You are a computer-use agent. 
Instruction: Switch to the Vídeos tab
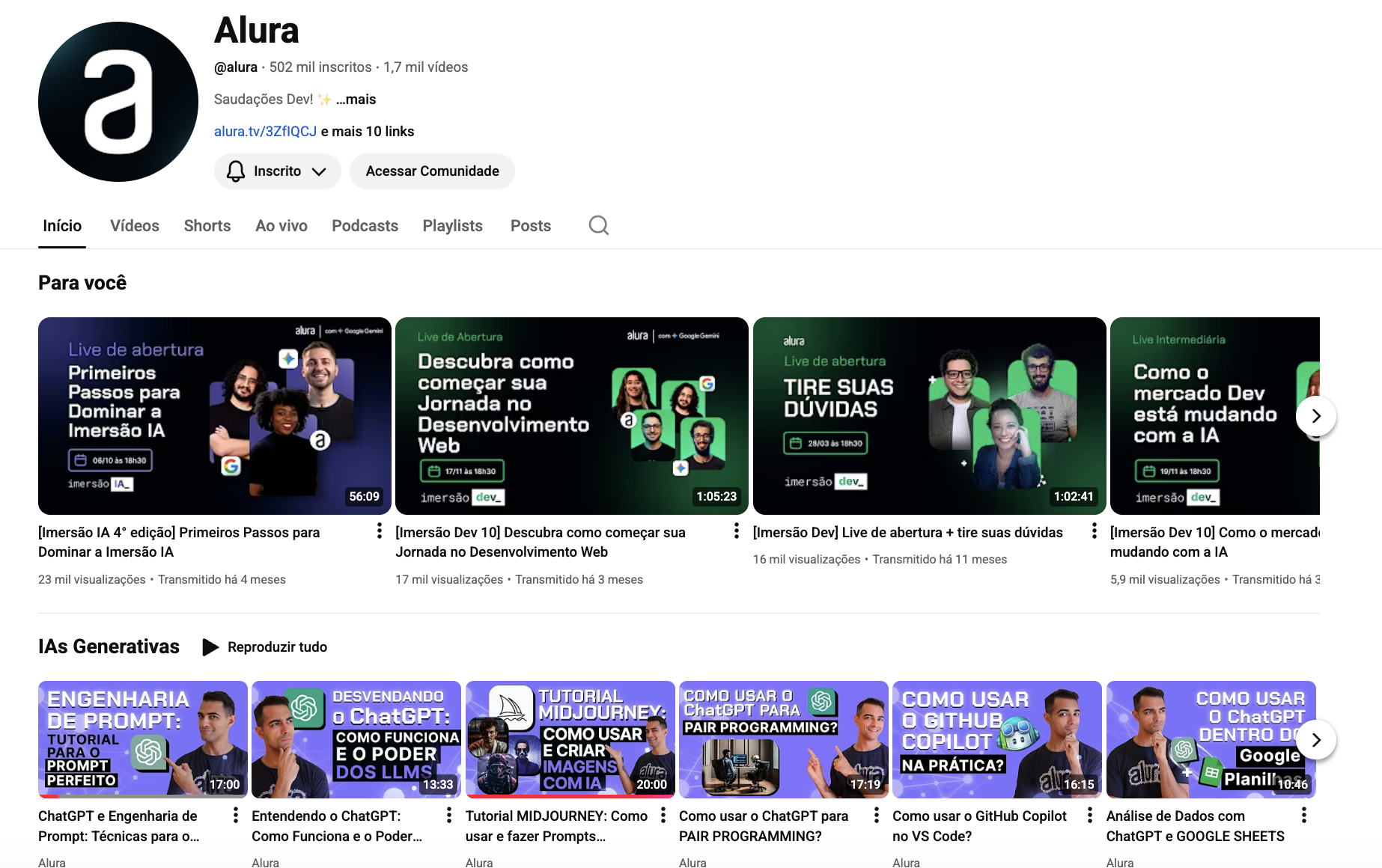[134, 225]
